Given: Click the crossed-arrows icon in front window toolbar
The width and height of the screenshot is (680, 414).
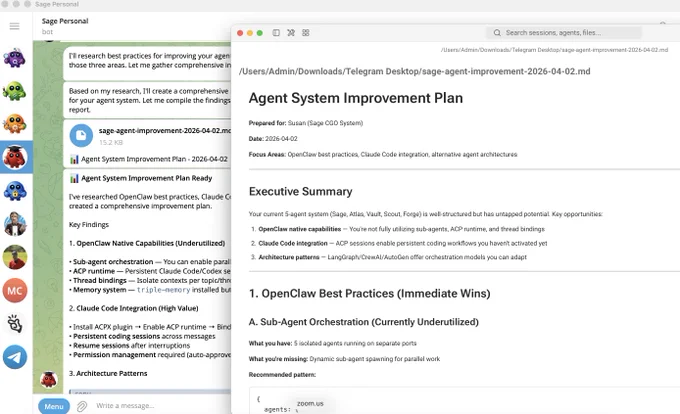Looking at the screenshot, I should (291, 33).
